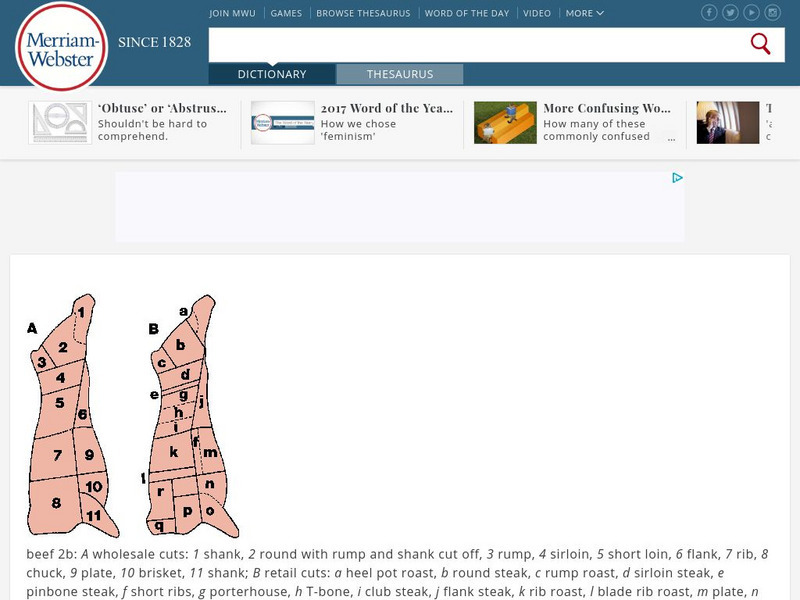This screenshot has height=600, width=800.
Task: Open the YouTube icon in header
Action: click(x=751, y=13)
